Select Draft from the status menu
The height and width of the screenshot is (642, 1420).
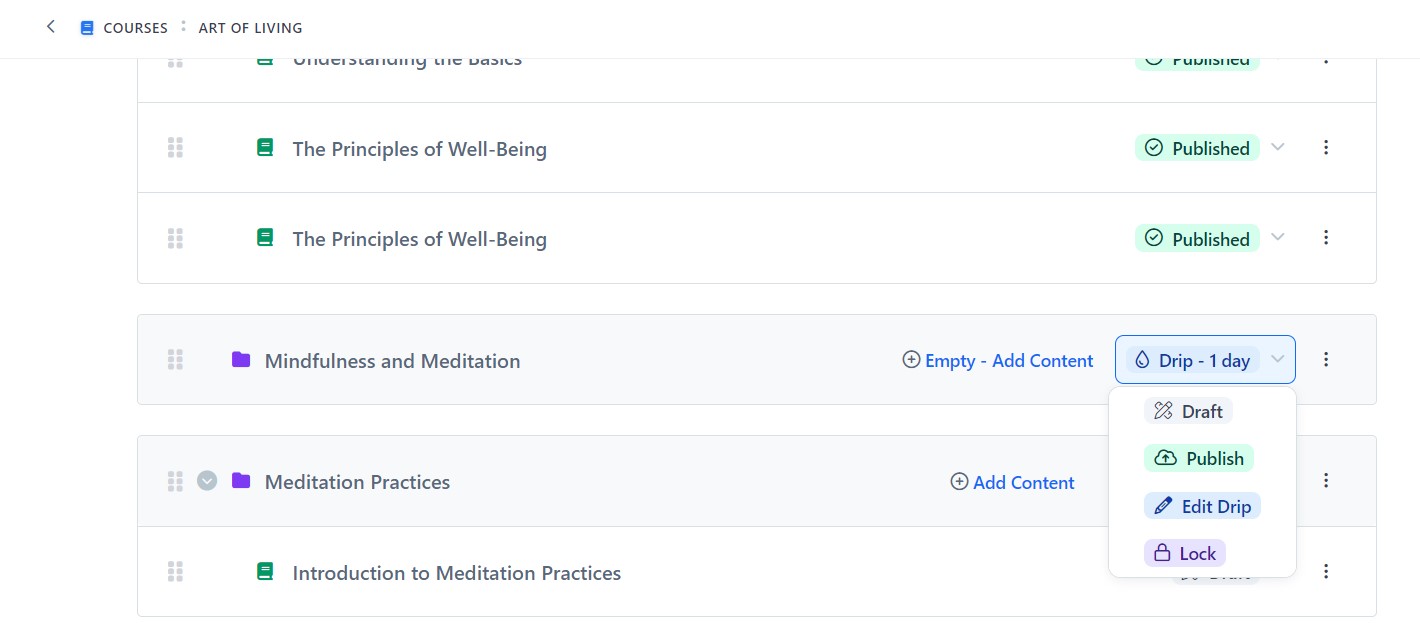point(1188,411)
